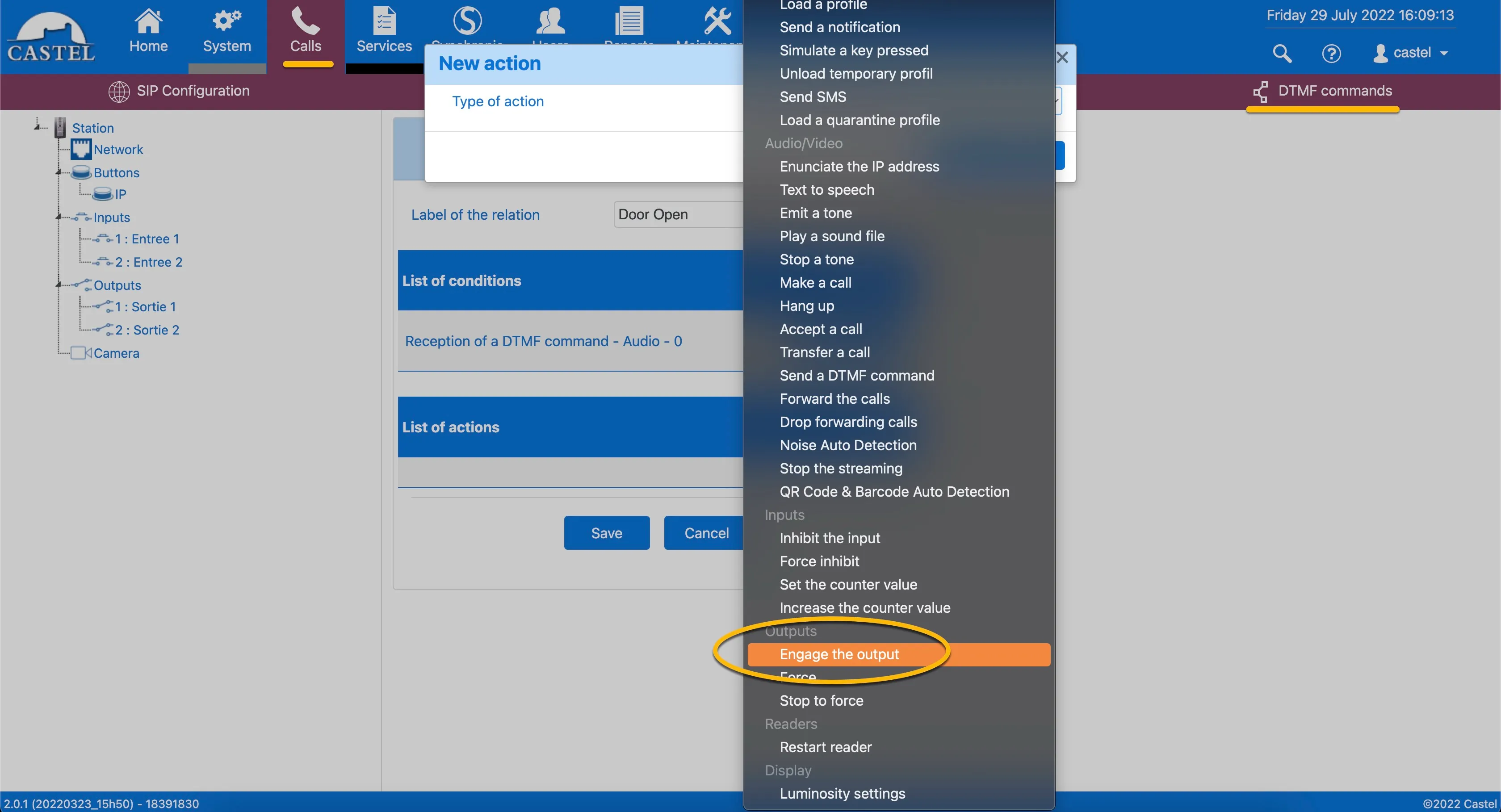Switch to the DTMF commands tab

(x=1323, y=91)
